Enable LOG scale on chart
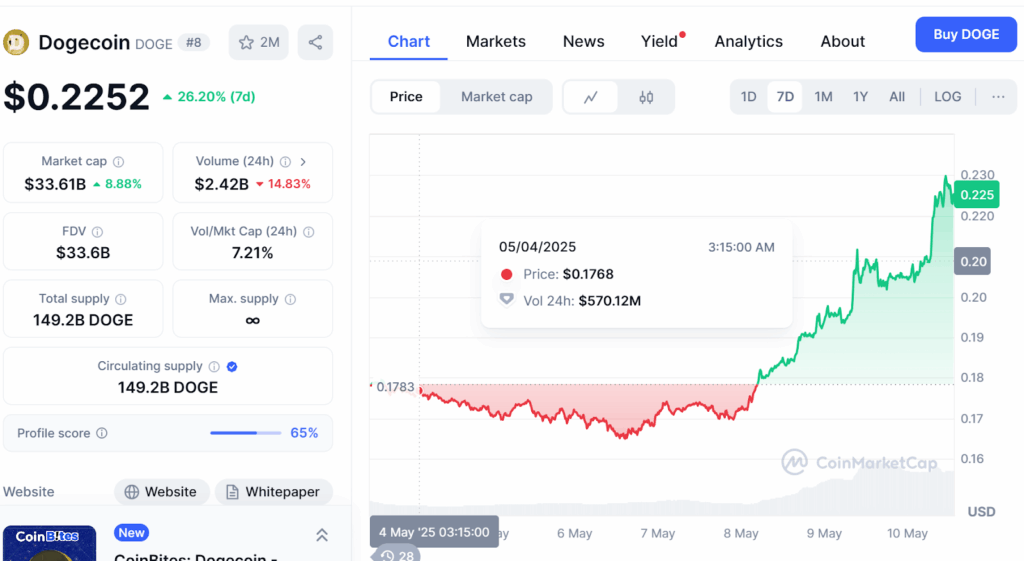1024x561 pixels. click(x=947, y=97)
